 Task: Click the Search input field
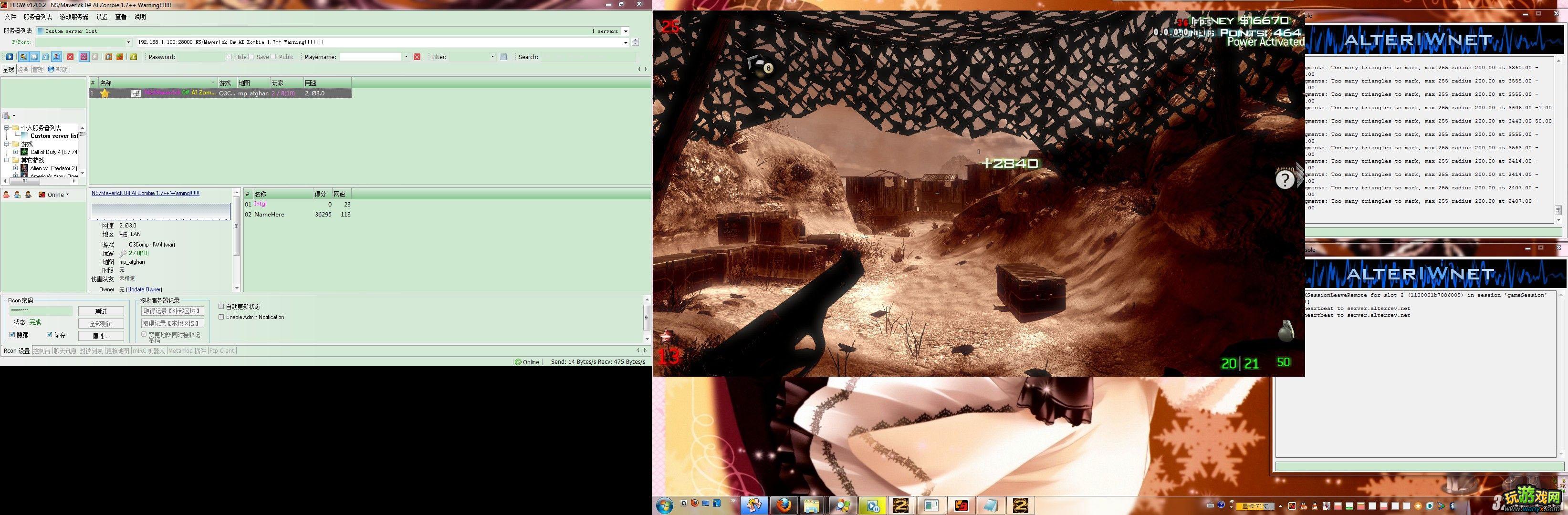point(588,57)
